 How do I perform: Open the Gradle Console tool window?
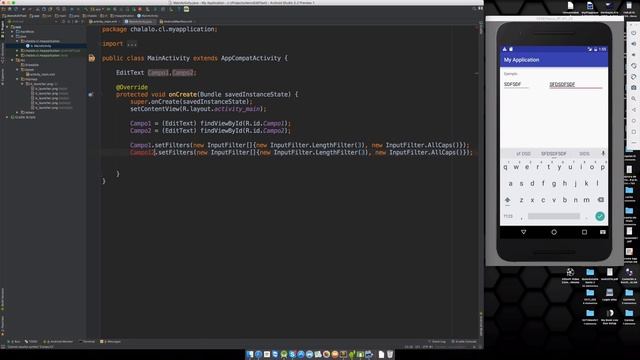point(464,342)
